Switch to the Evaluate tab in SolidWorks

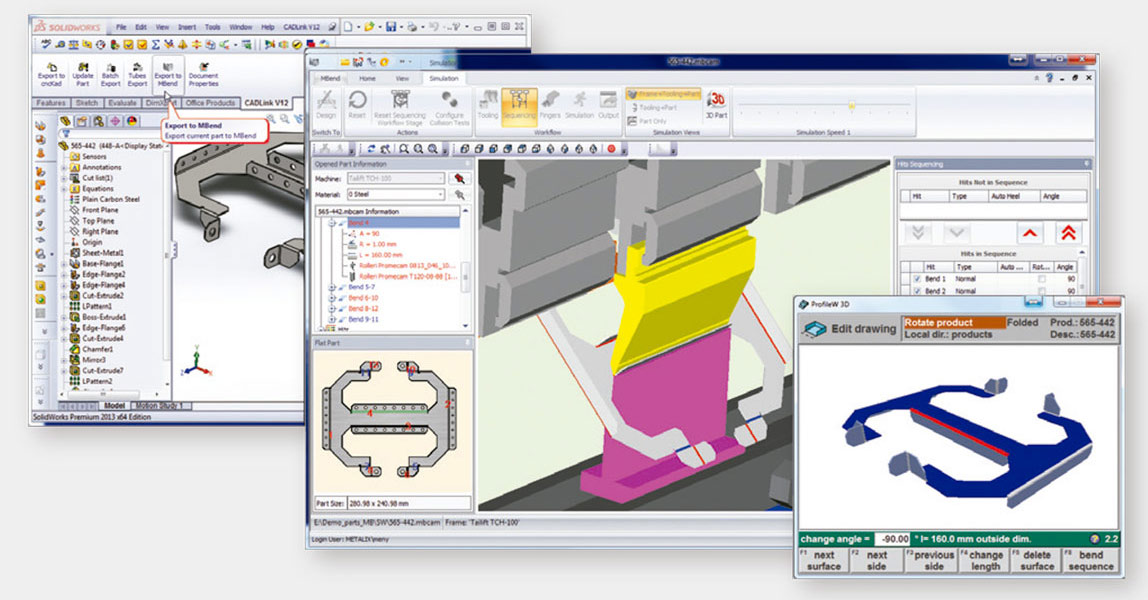(x=122, y=103)
